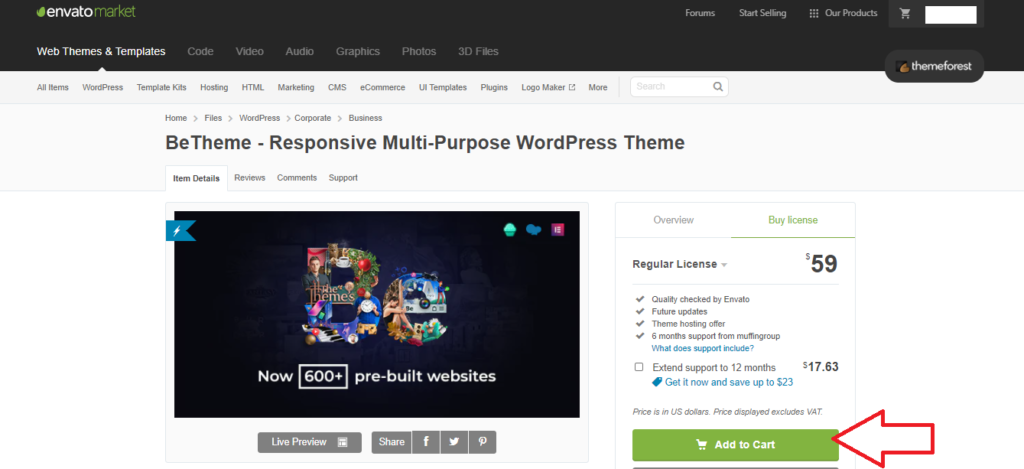Click What does support include link
This screenshot has height=469, width=1024.
point(703,348)
